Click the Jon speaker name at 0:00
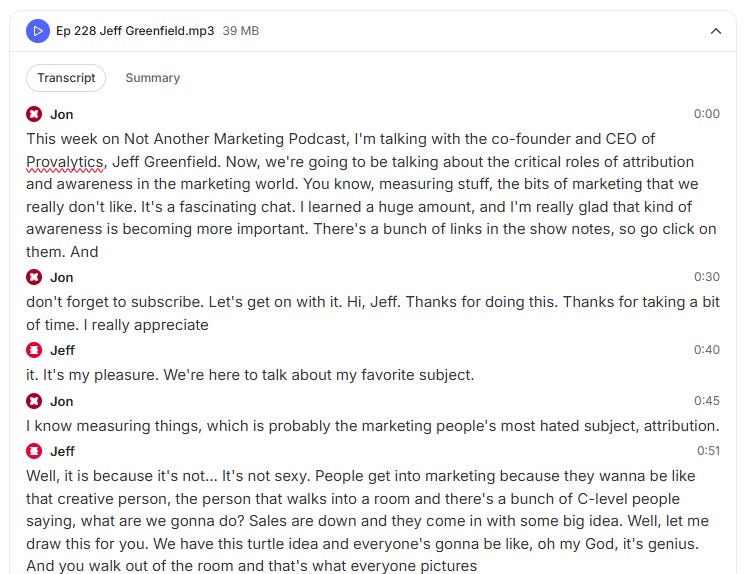 (61, 114)
